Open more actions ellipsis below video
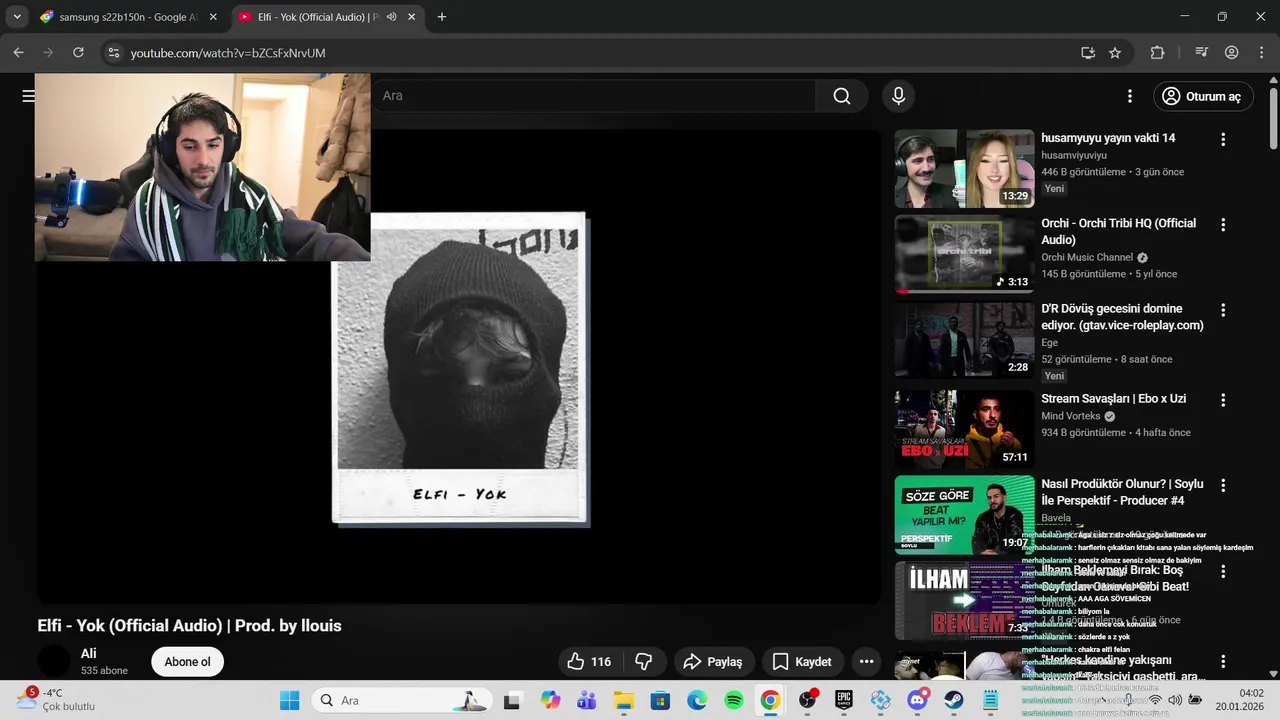The image size is (1280, 720). (x=866, y=662)
